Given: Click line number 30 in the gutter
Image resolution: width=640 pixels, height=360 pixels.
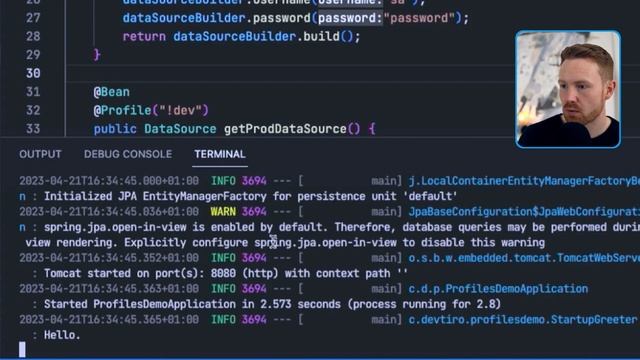Looking at the screenshot, I should click(33, 73).
